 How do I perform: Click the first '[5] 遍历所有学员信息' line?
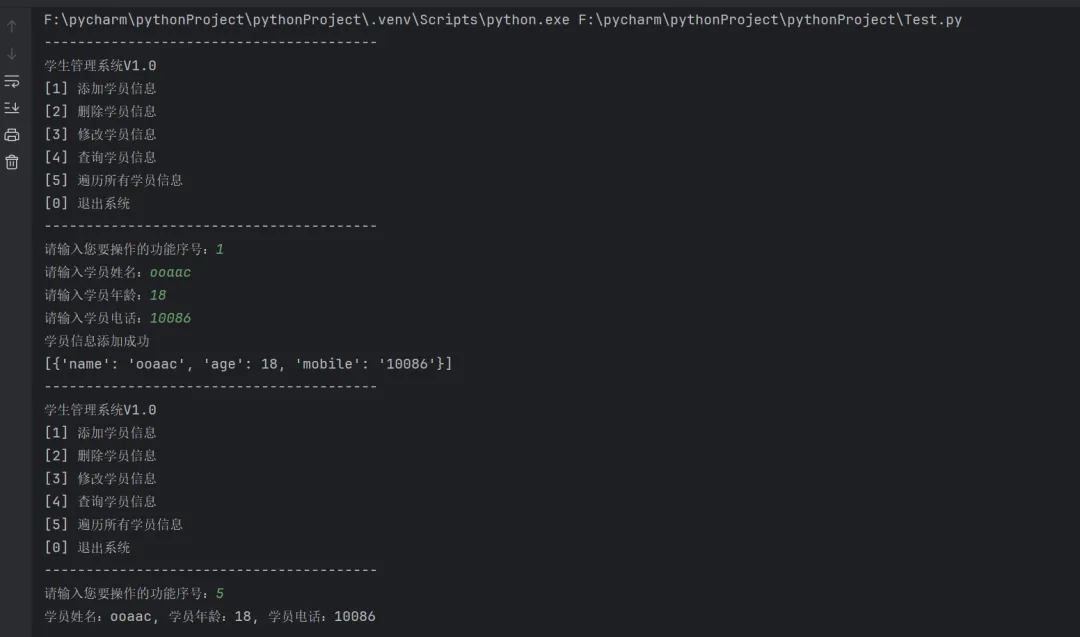pyautogui.click(x=113, y=180)
